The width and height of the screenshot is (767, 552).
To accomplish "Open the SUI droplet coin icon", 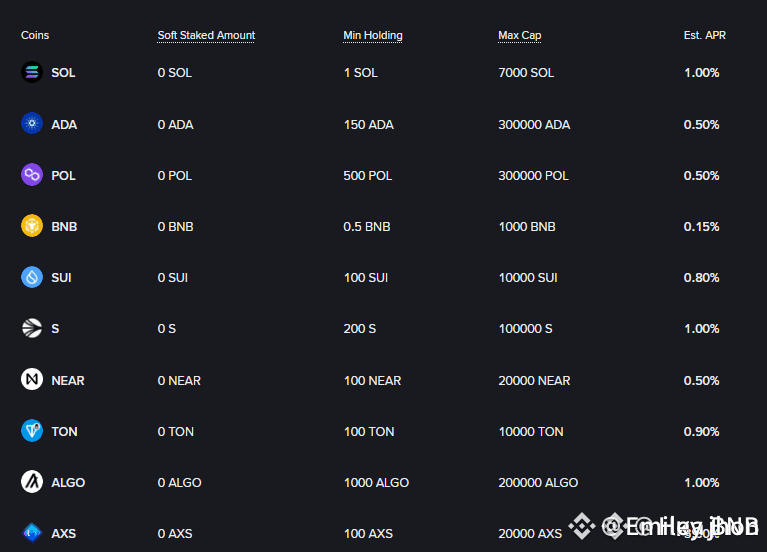I will pos(32,277).
